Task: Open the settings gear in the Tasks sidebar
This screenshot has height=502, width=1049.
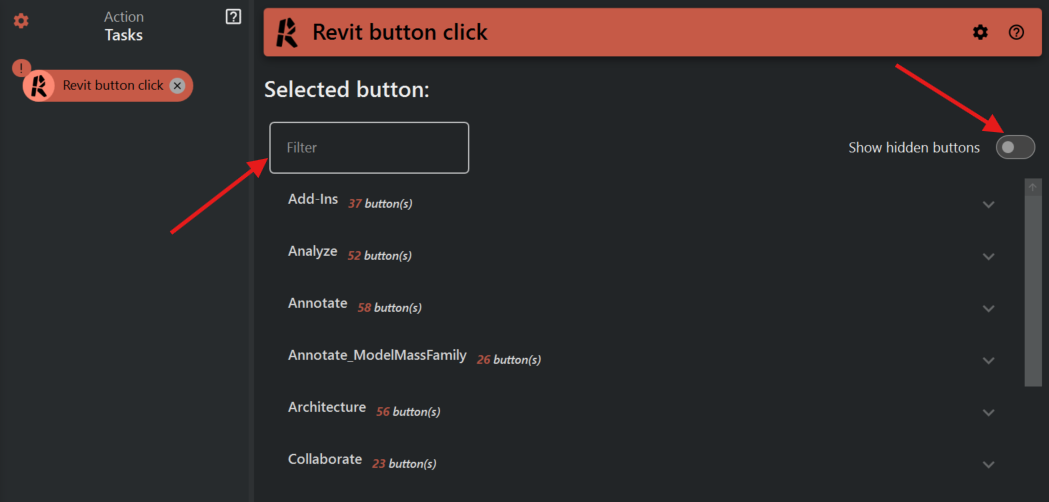Action: (21, 21)
